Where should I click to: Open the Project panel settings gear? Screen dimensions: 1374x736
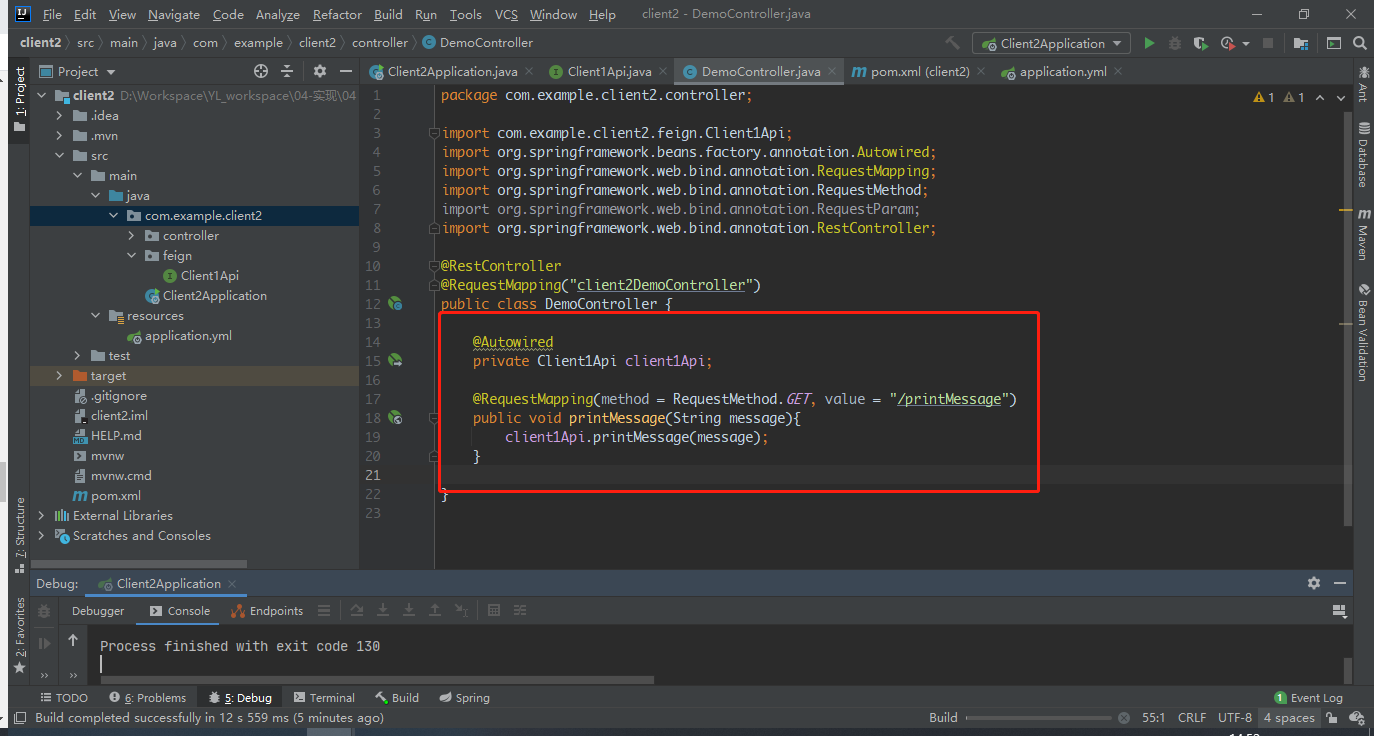[x=320, y=71]
